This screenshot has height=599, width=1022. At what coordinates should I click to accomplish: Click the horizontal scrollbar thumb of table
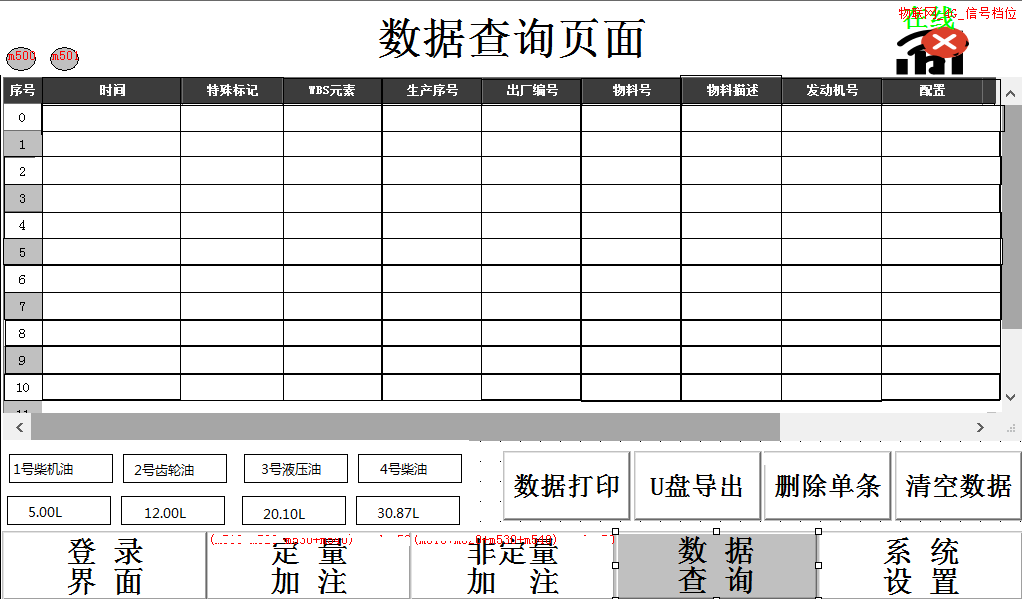point(405,427)
